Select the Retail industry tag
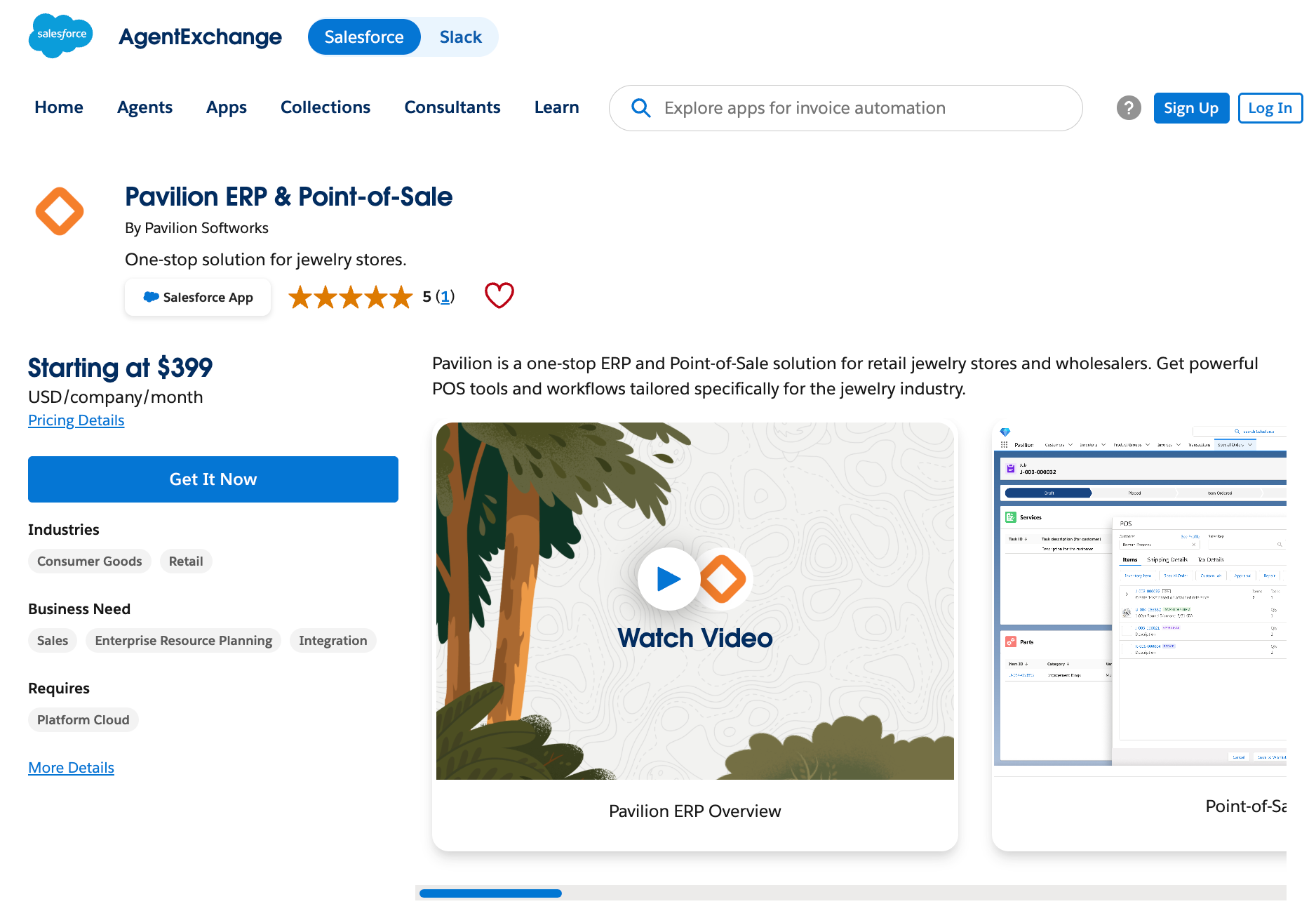 pyautogui.click(x=186, y=561)
